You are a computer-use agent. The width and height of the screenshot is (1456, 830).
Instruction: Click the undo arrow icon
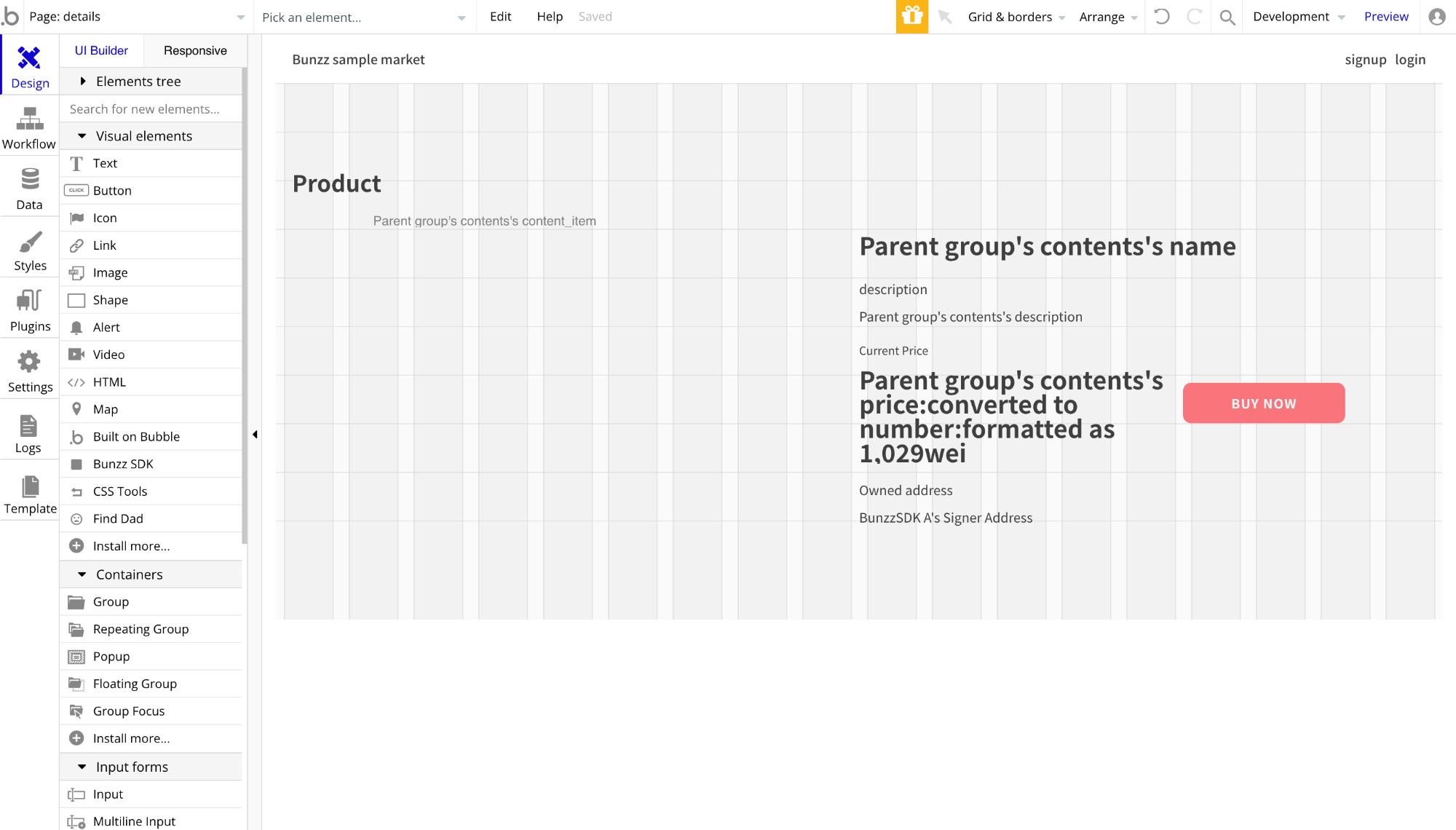click(1162, 16)
